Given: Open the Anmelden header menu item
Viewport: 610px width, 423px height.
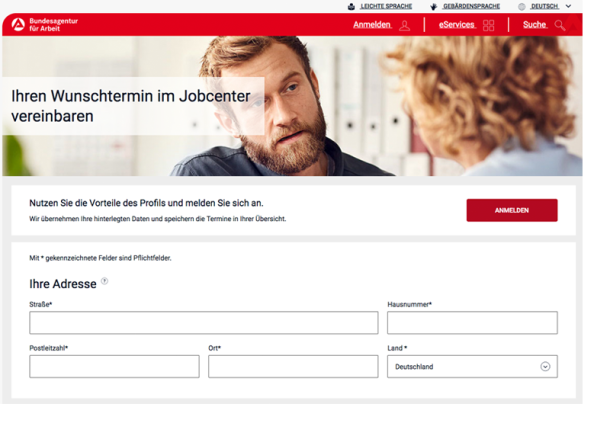Looking at the screenshot, I should click(372, 25).
